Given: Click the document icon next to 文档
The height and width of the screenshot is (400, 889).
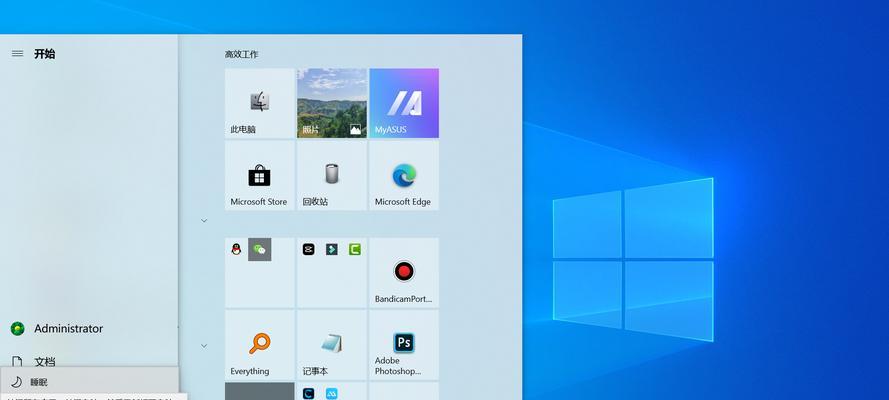Looking at the screenshot, I should pyautogui.click(x=17, y=361).
